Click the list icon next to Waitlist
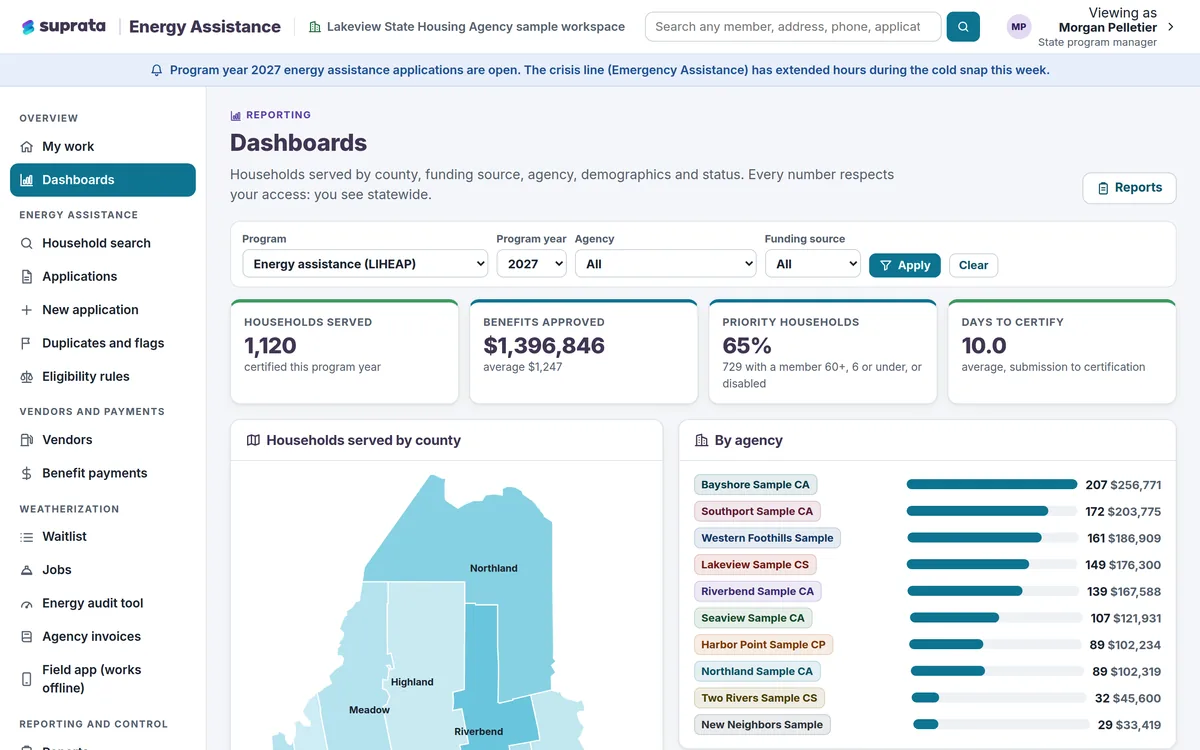The height and width of the screenshot is (750, 1200). pos(27,537)
